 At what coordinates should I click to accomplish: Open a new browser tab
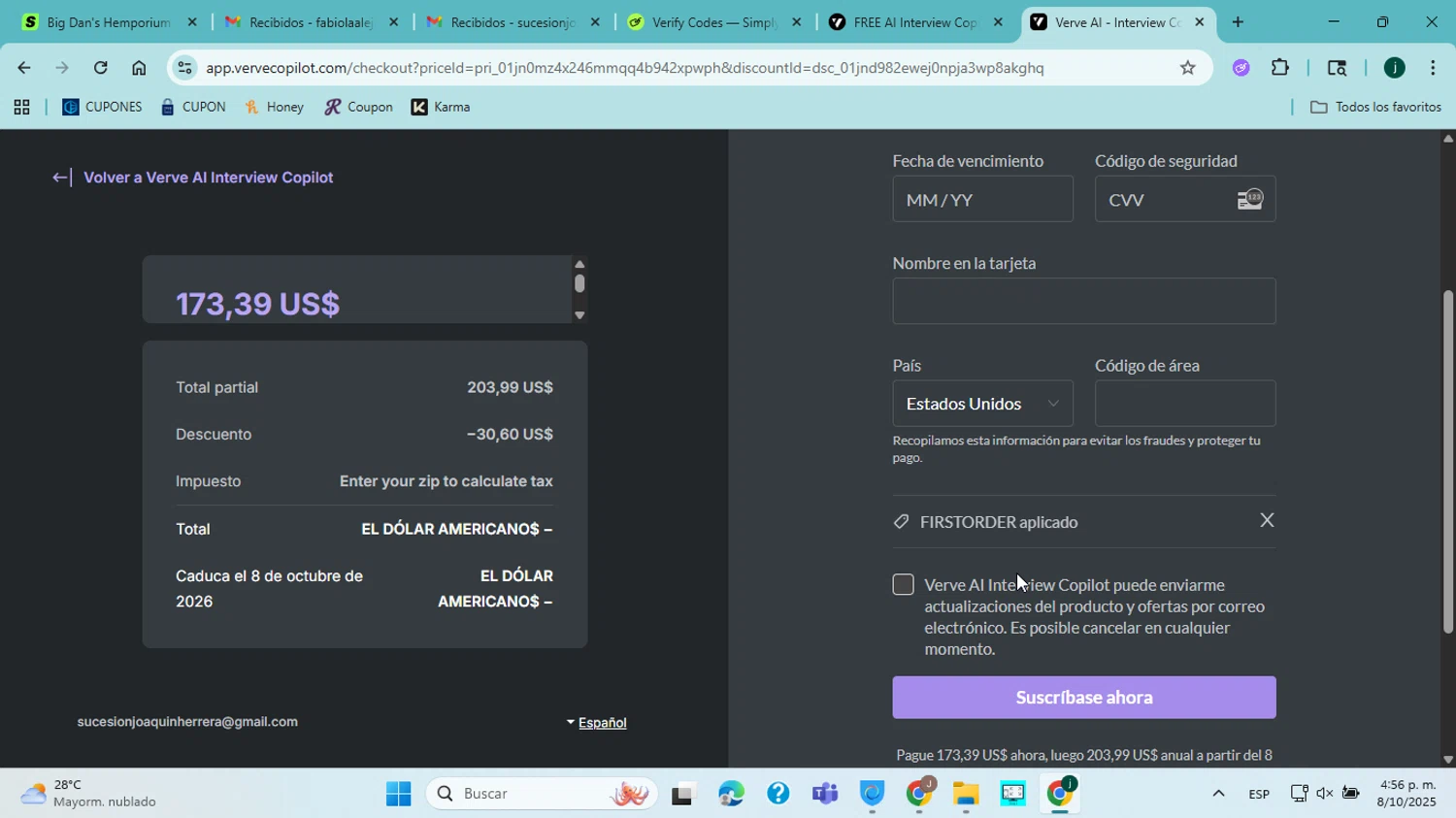tap(1238, 22)
